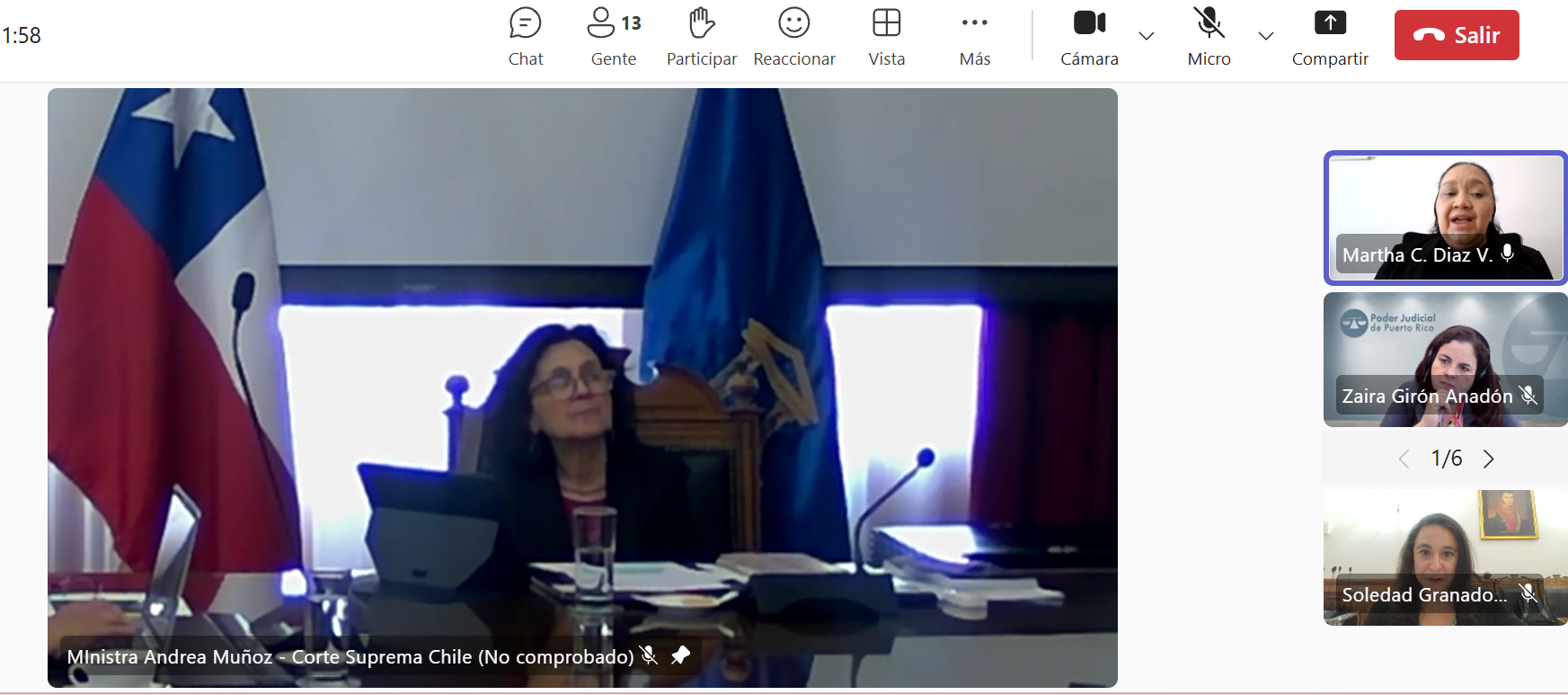Select Soledad Granado video thumbnail
The image size is (1568, 695).
coord(1445,557)
